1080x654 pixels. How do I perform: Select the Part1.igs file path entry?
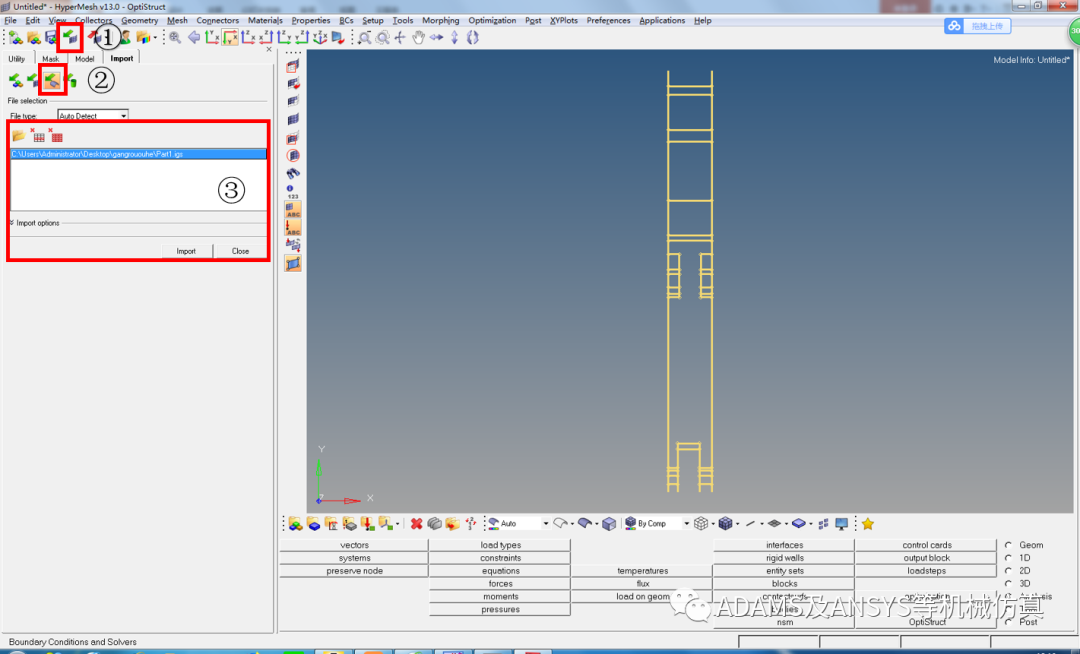click(137, 154)
